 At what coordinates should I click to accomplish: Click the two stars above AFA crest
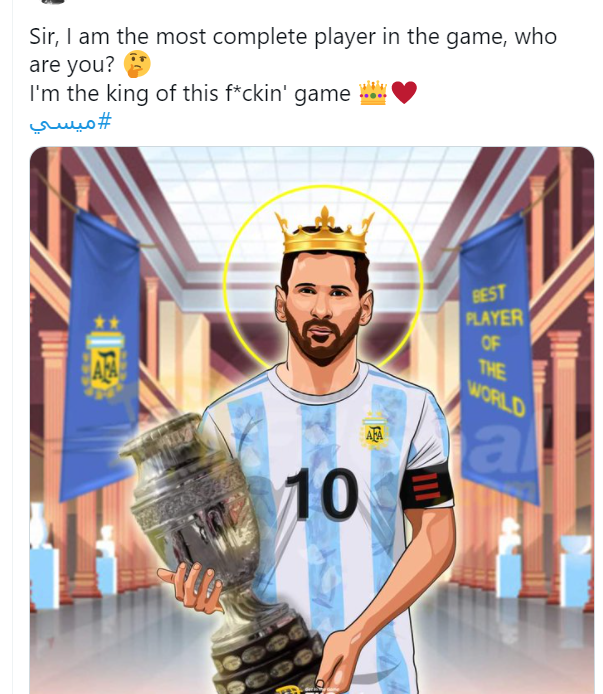[107, 322]
